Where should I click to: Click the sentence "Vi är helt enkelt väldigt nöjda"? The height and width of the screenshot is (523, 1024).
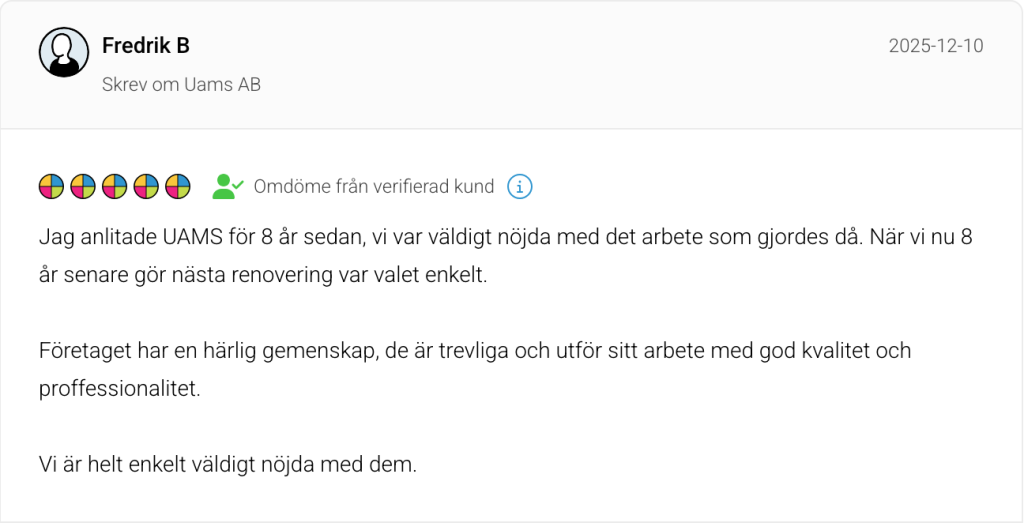tap(206, 464)
